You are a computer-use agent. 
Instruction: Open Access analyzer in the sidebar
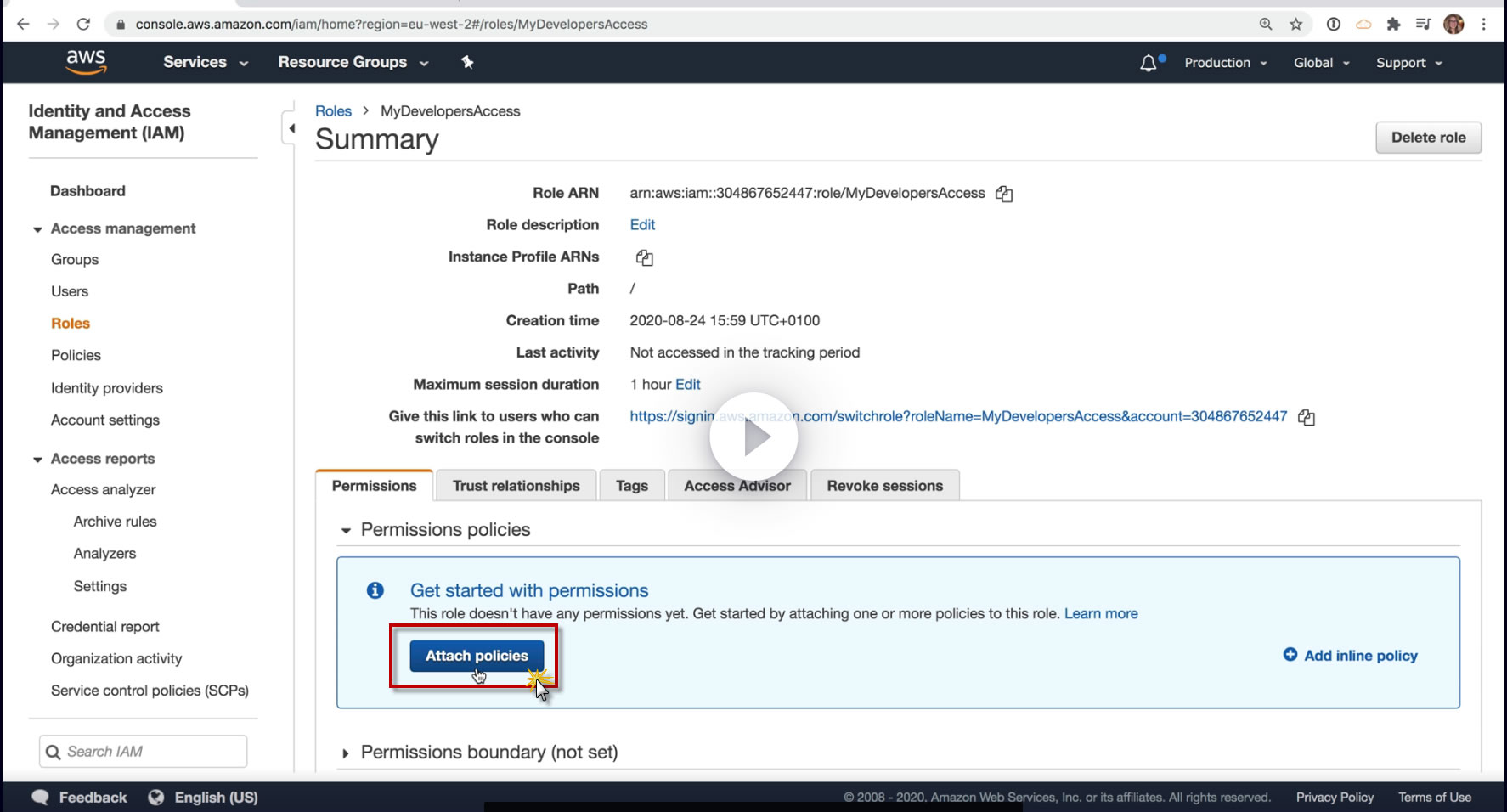click(104, 490)
